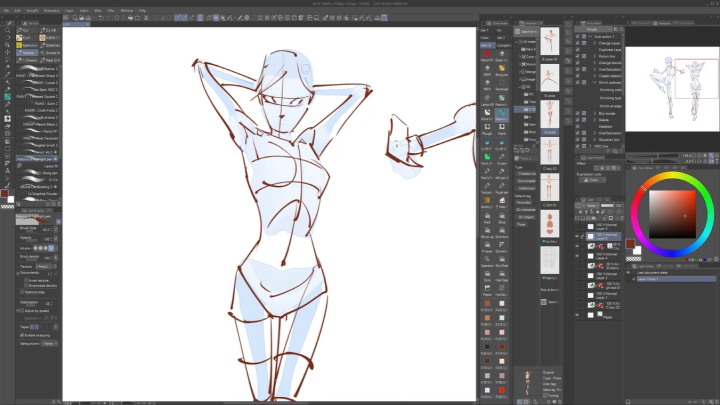Select the Move layer tool
The image size is (720, 405).
(x=7, y=52)
